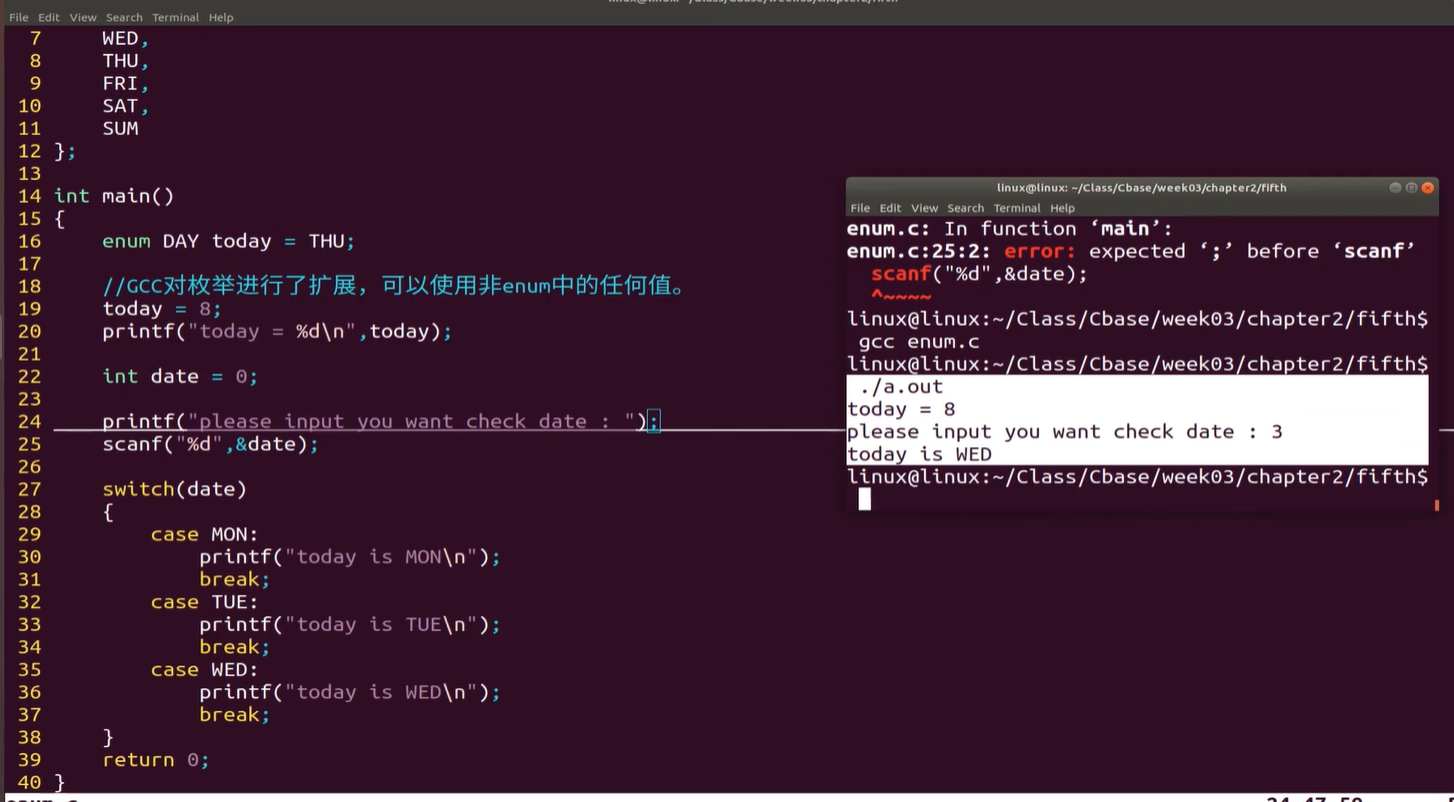Maximize the small terminal window
Viewport: 1454px width, 802px height.
click(x=1411, y=188)
